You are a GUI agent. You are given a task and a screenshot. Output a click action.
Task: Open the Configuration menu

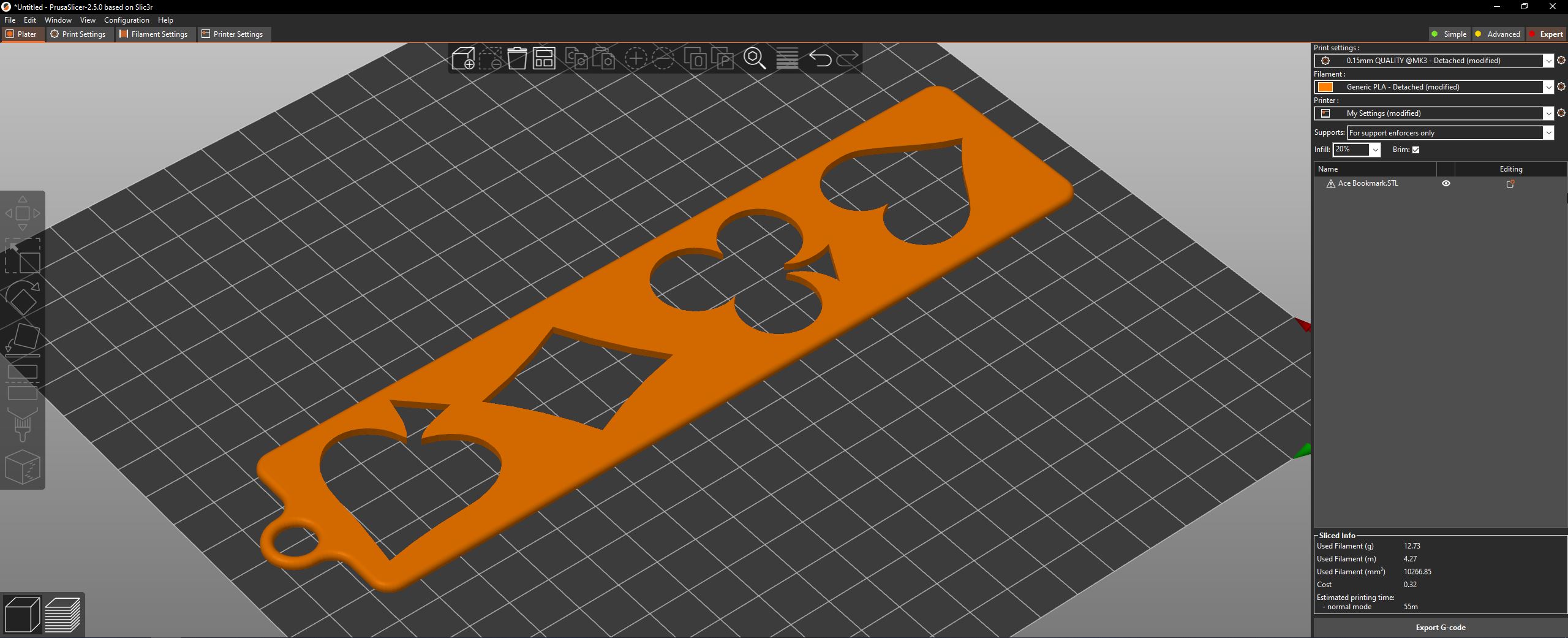[126, 20]
